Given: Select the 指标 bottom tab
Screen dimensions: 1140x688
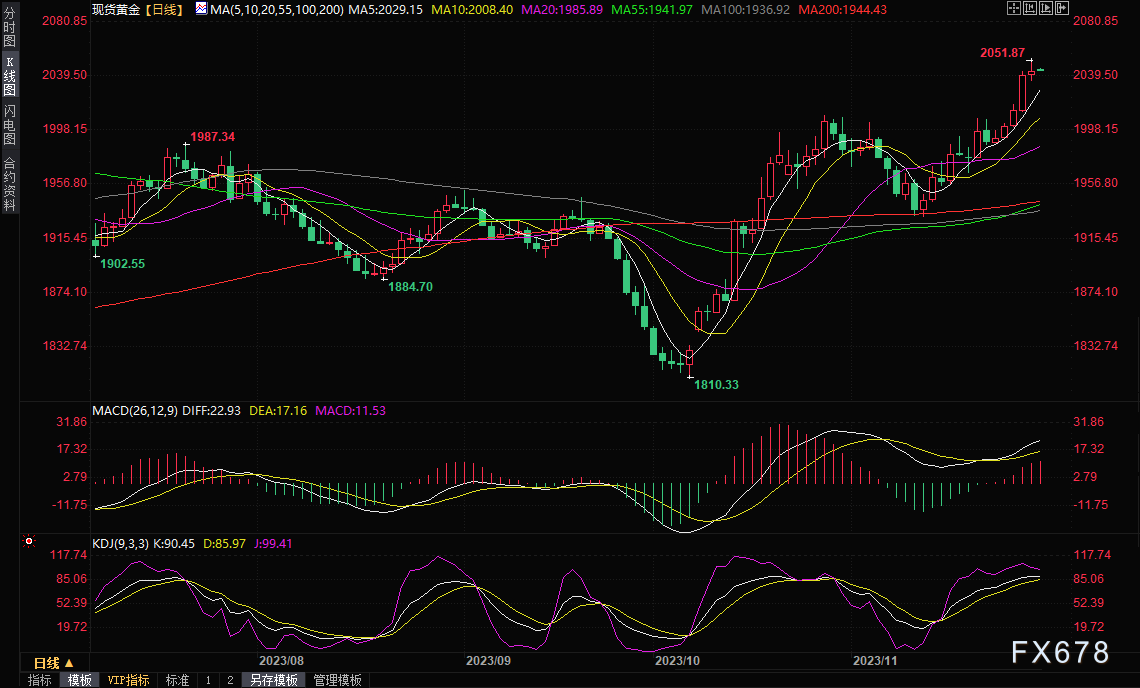Looking at the screenshot, I should pos(40,680).
